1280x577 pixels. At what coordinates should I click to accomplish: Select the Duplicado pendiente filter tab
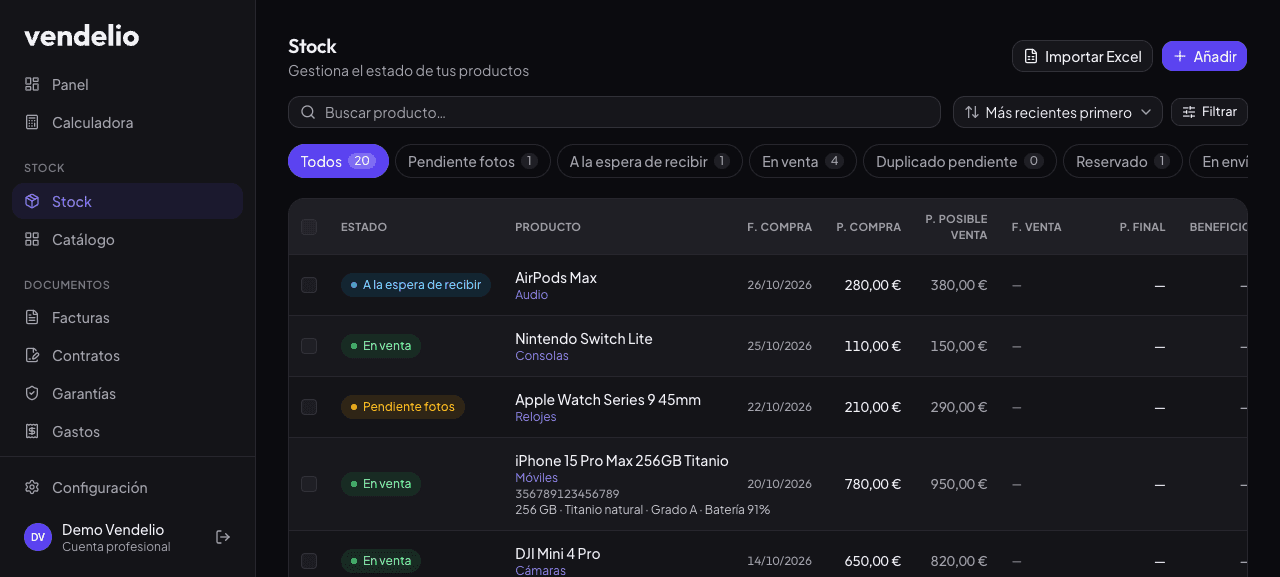(960, 161)
